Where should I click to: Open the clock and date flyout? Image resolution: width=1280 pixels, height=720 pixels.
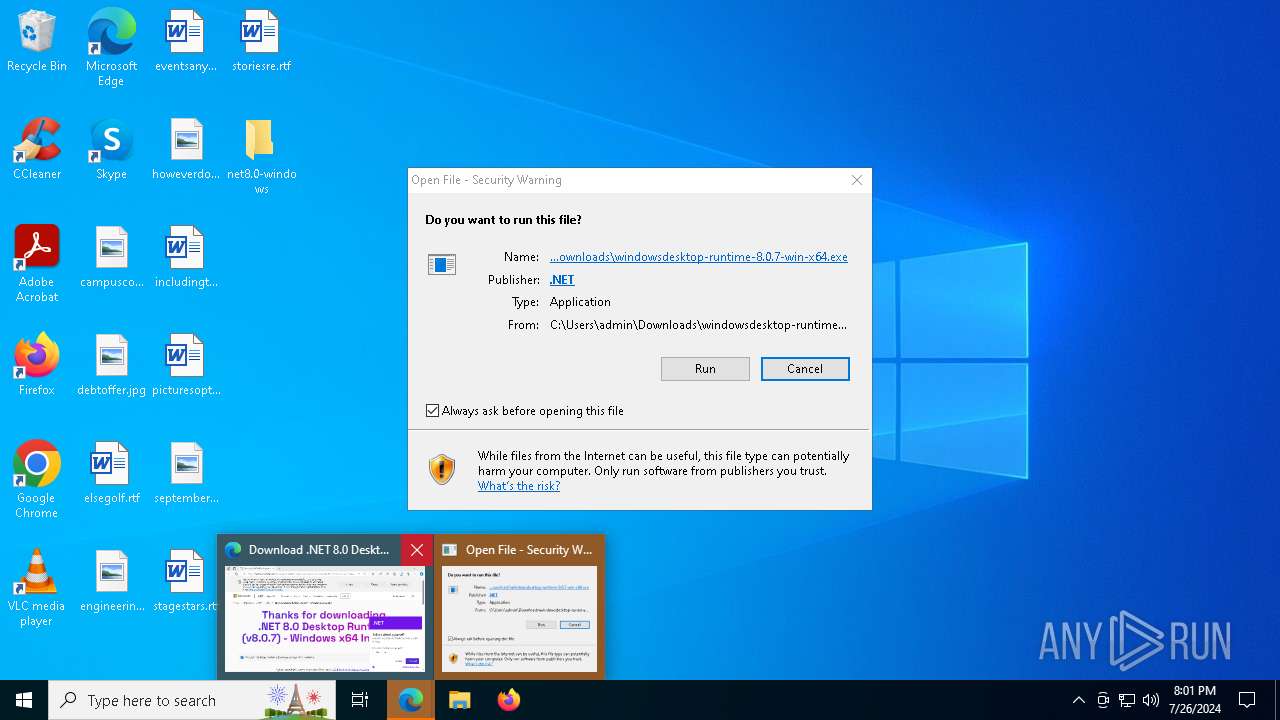(1195, 700)
